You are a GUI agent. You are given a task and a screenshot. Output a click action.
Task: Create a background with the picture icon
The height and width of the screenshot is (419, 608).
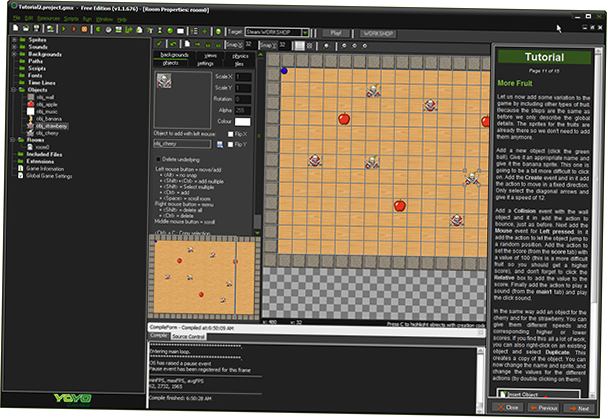click(x=119, y=30)
